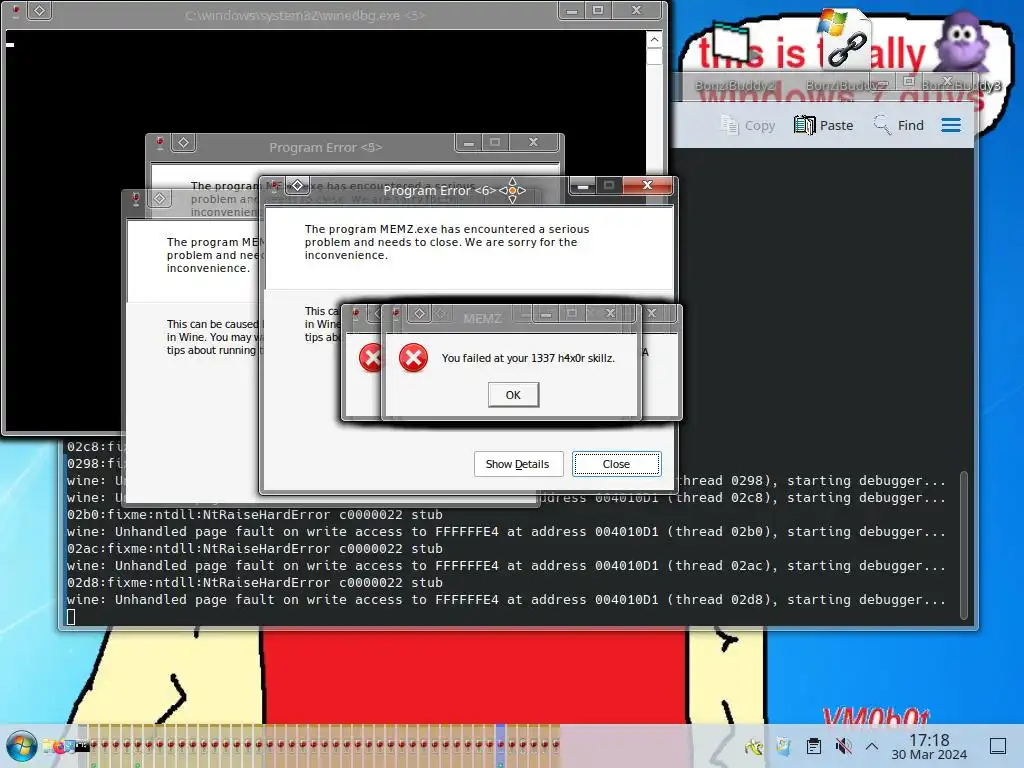Click the Windows 7 Start orb
This screenshot has width=1024, height=768.
pyautogui.click(x=21, y=746)
